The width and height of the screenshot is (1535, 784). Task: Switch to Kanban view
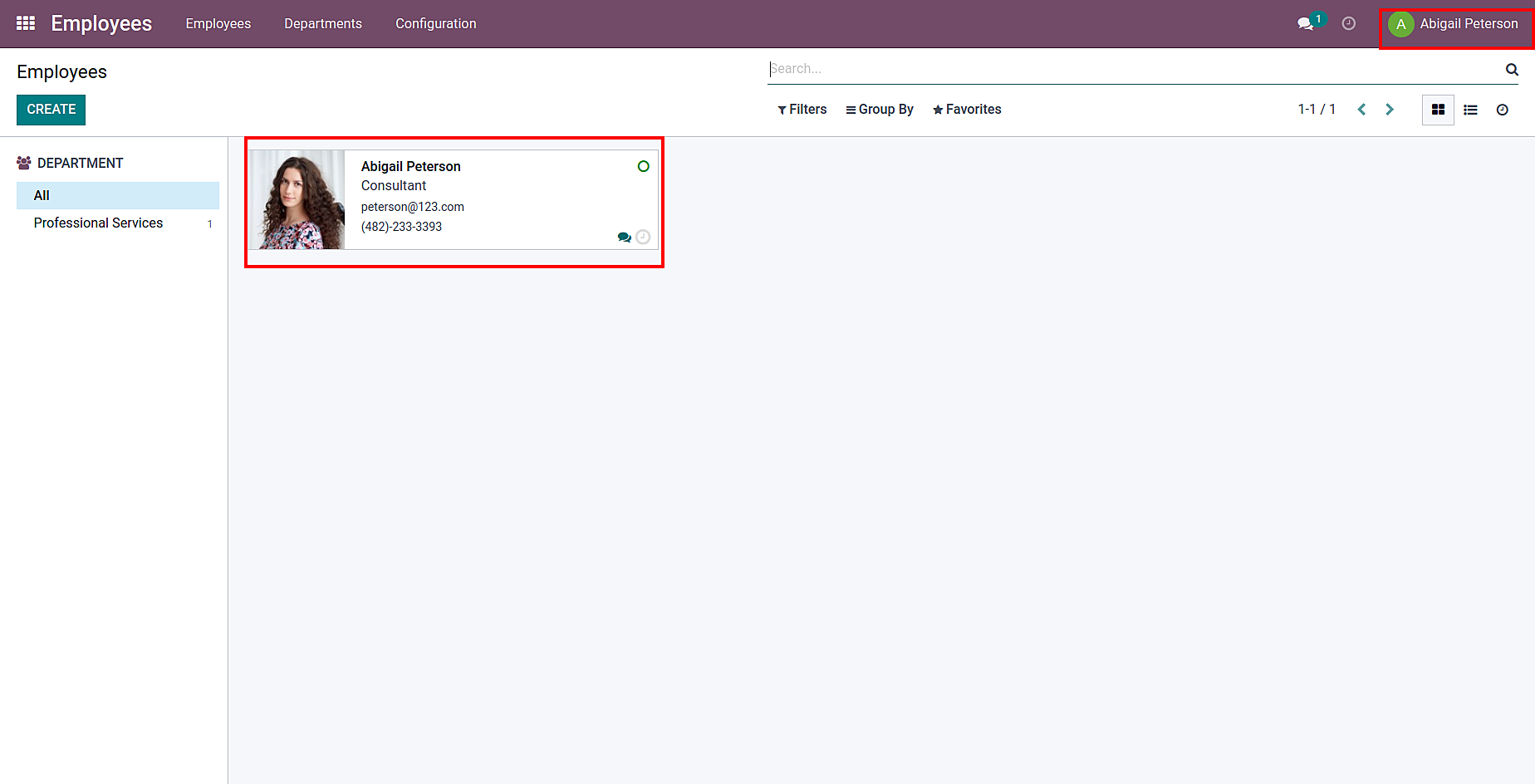coord(1438,110)
